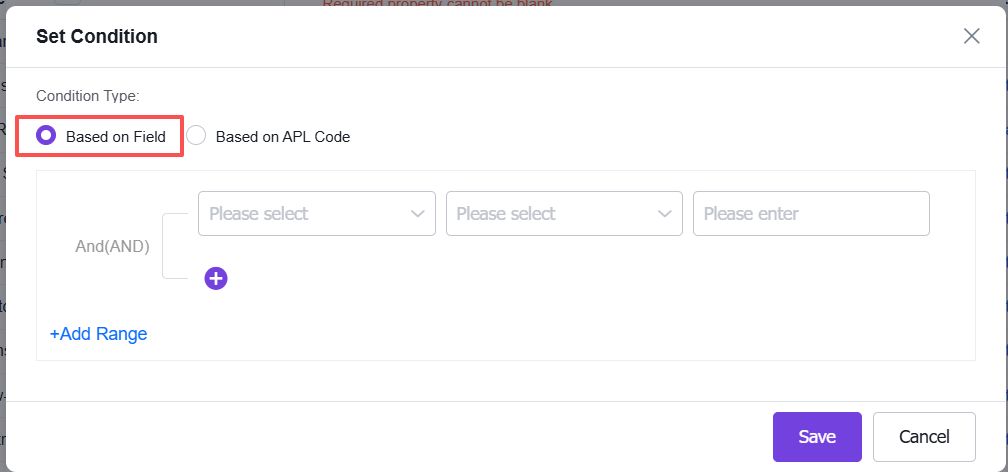Click the +Add Range link
Screen dimensions: 1008x472
98,334
